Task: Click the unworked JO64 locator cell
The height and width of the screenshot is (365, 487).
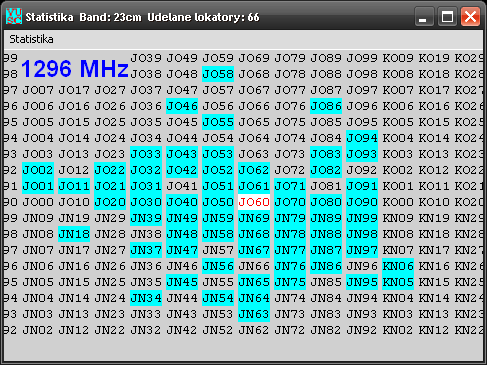Action: point(254,138)
